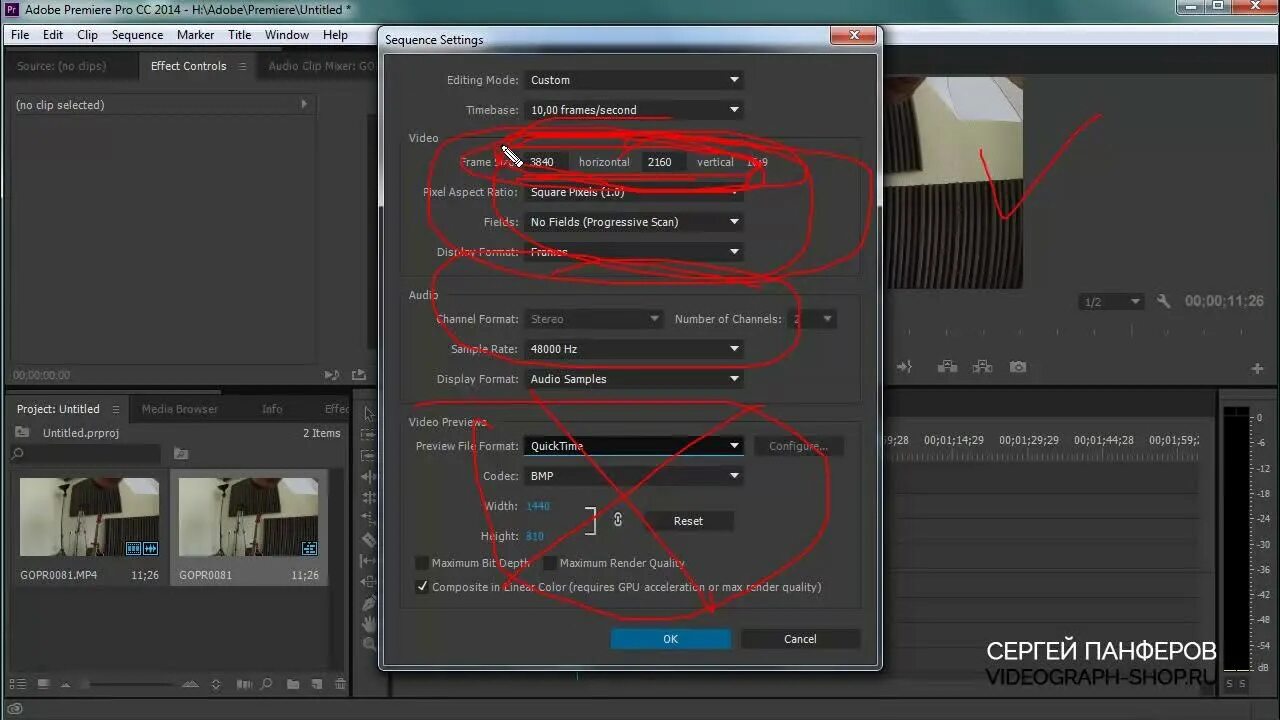Viewport: 1280px width, 720px height.
Task: Open the Project panel menu icon
Action: click(x=116, y=409)
